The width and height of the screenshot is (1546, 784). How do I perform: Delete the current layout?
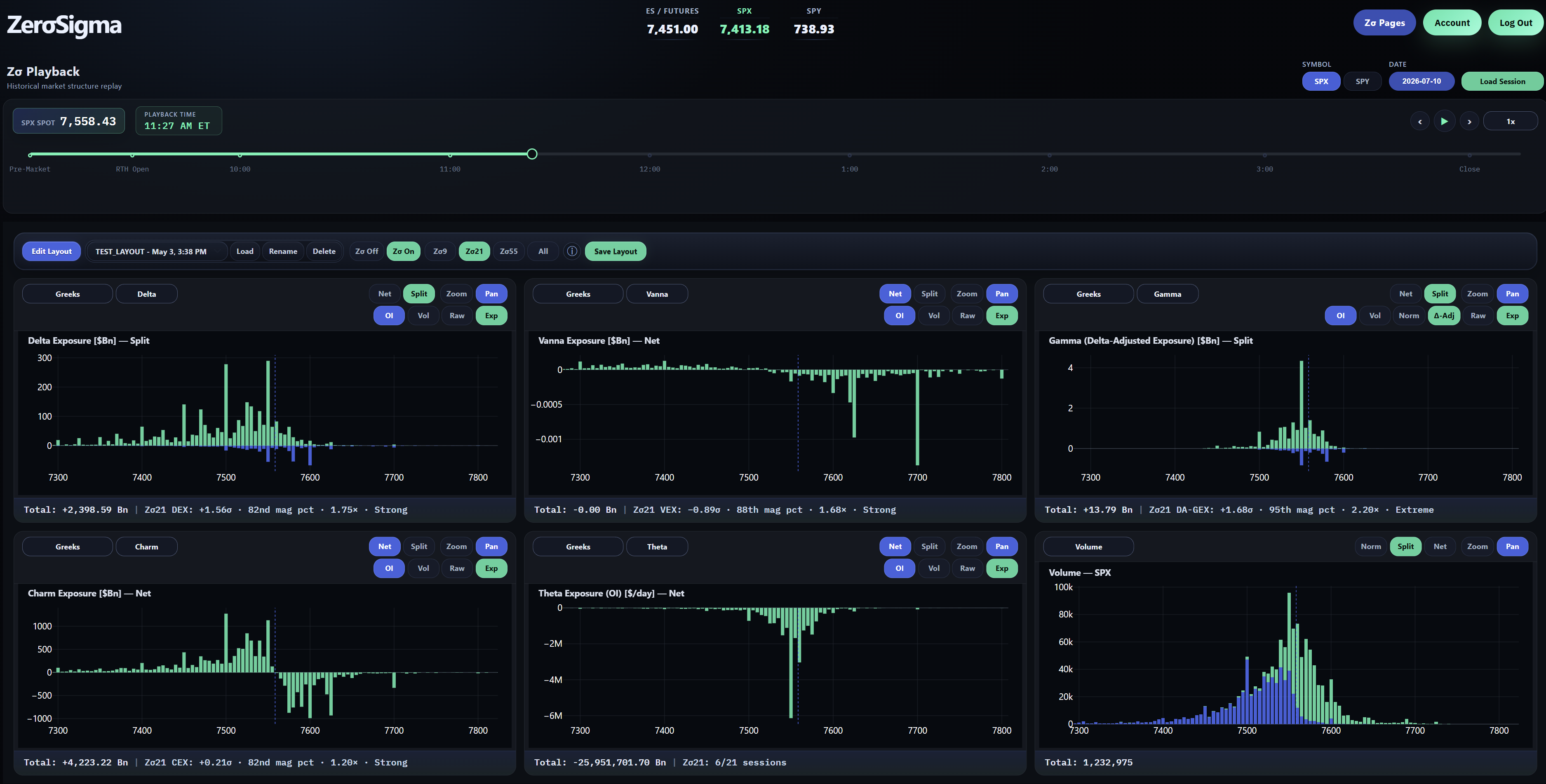324,251
